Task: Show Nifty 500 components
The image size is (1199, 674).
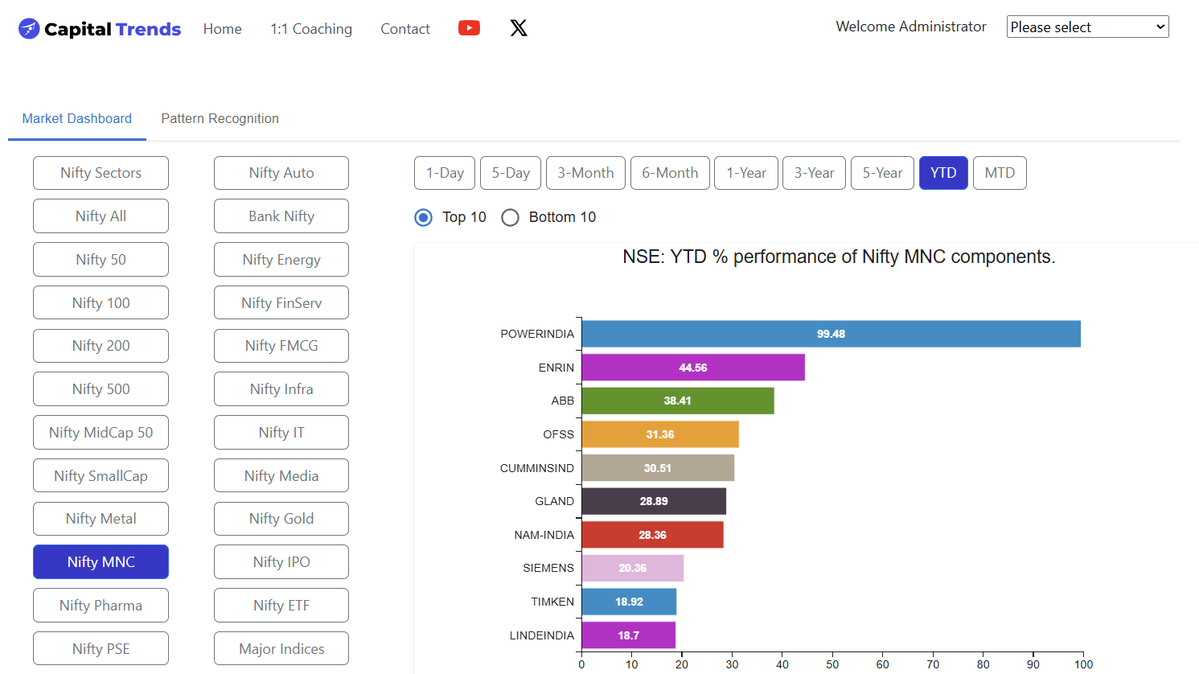Action: pos(101,389)
